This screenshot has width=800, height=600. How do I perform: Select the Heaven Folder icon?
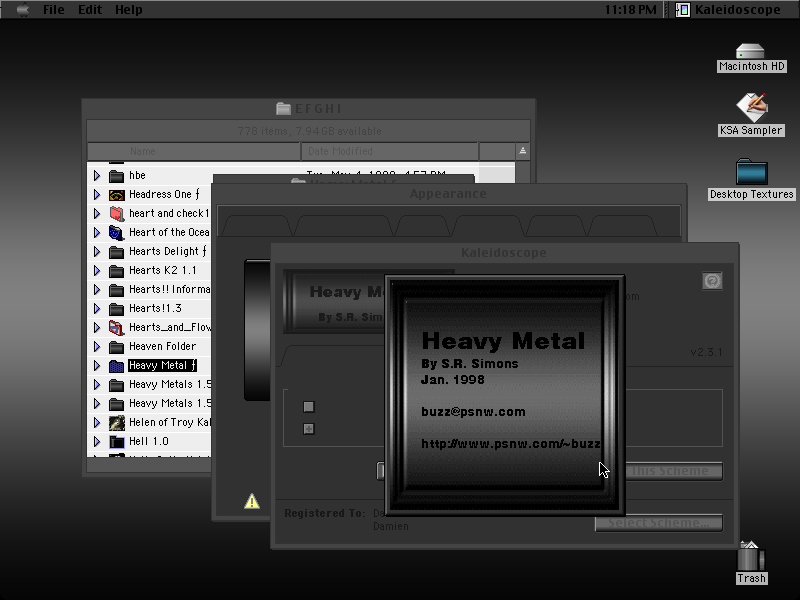(116, 347)
